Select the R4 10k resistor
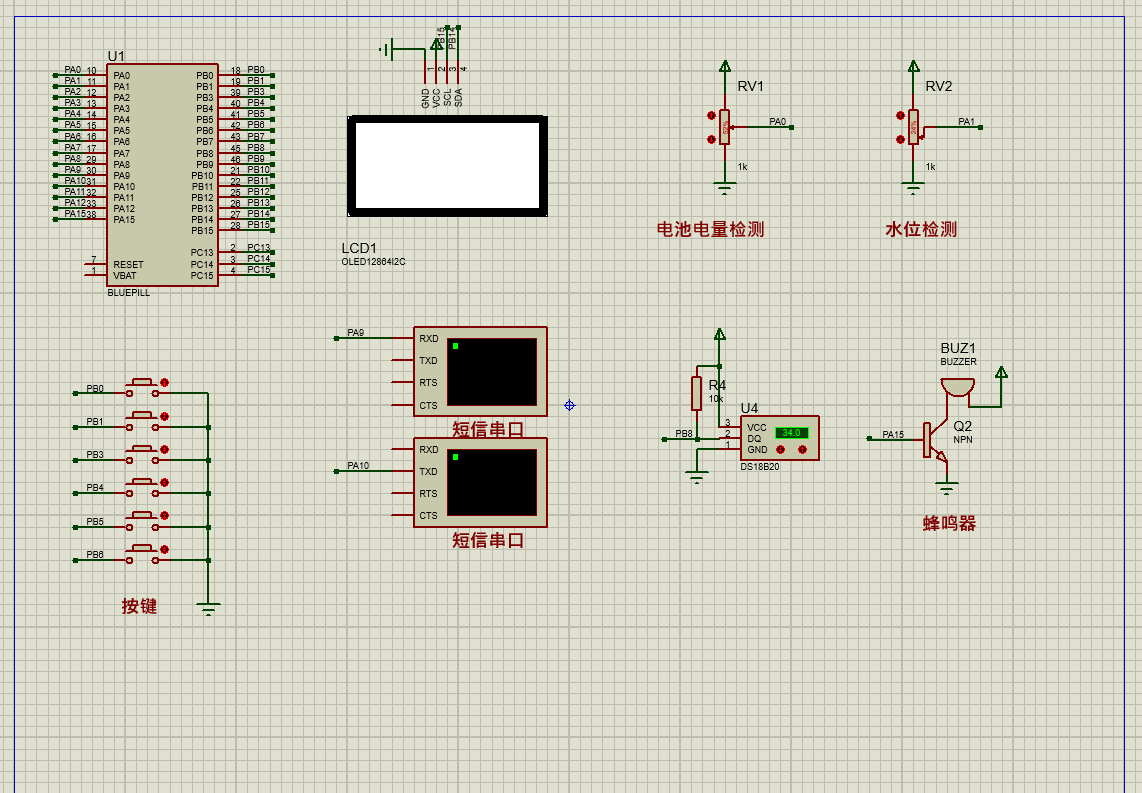1142x793 pixels. [x=696, y=394]
